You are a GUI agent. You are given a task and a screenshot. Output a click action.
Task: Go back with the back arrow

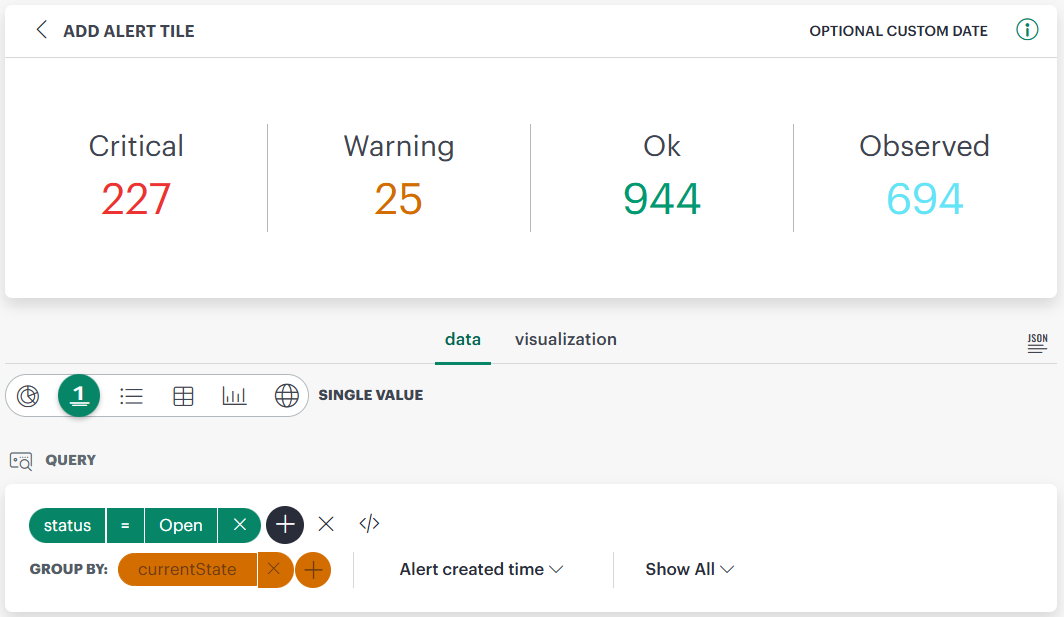[40, 30]
